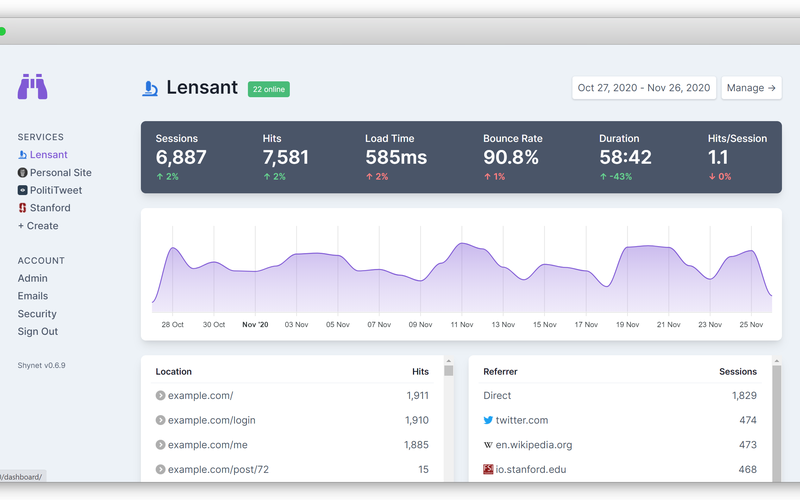Click the Shynet binoculars logo

pyautogui.click(x=33, y=87)
